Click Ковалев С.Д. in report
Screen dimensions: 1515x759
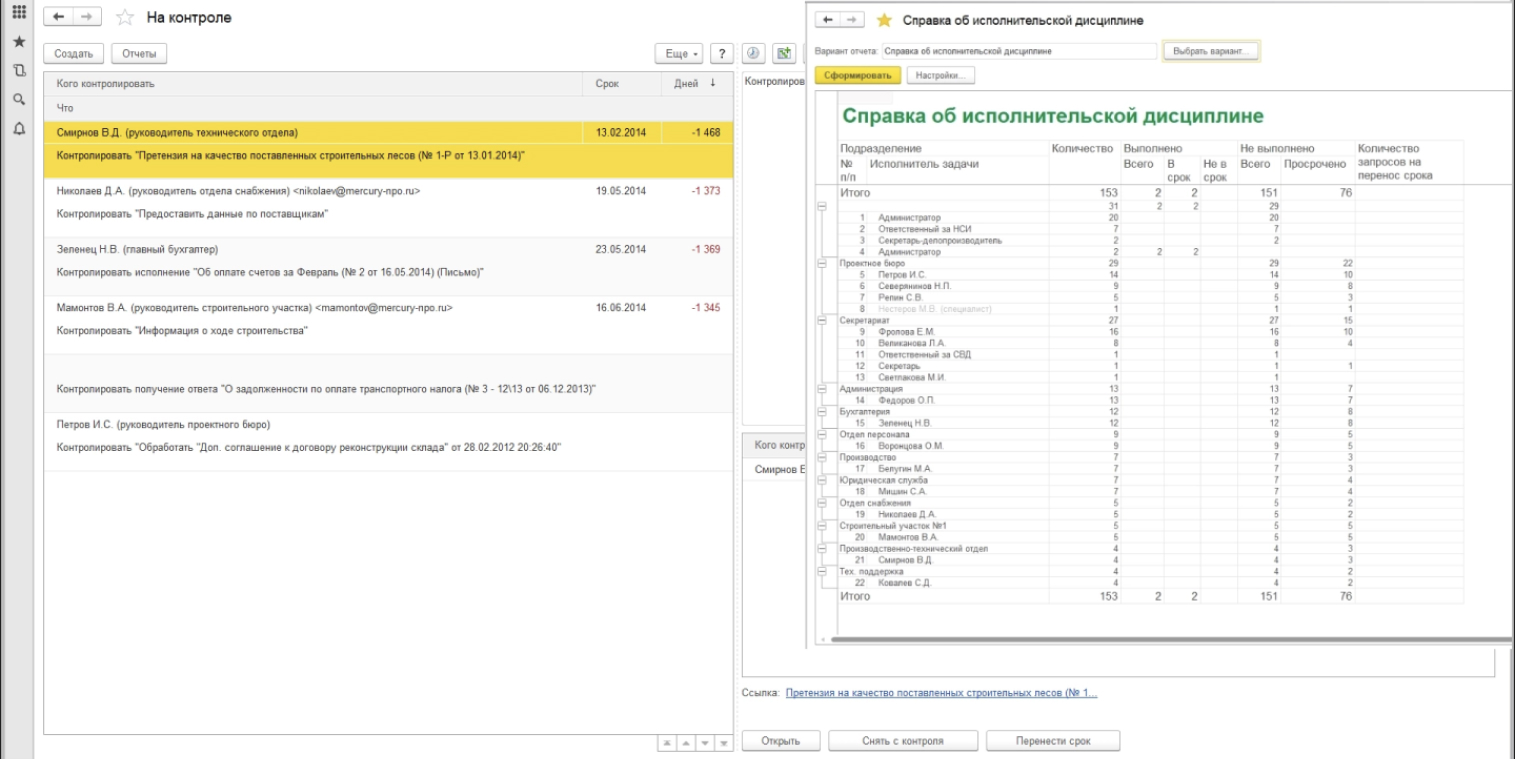pyautogui.click(x=904, y=582)
